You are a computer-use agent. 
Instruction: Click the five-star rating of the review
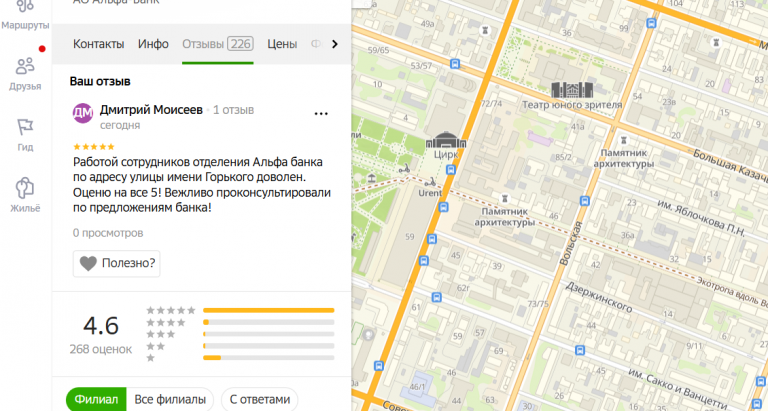click(x=94, y=146)
